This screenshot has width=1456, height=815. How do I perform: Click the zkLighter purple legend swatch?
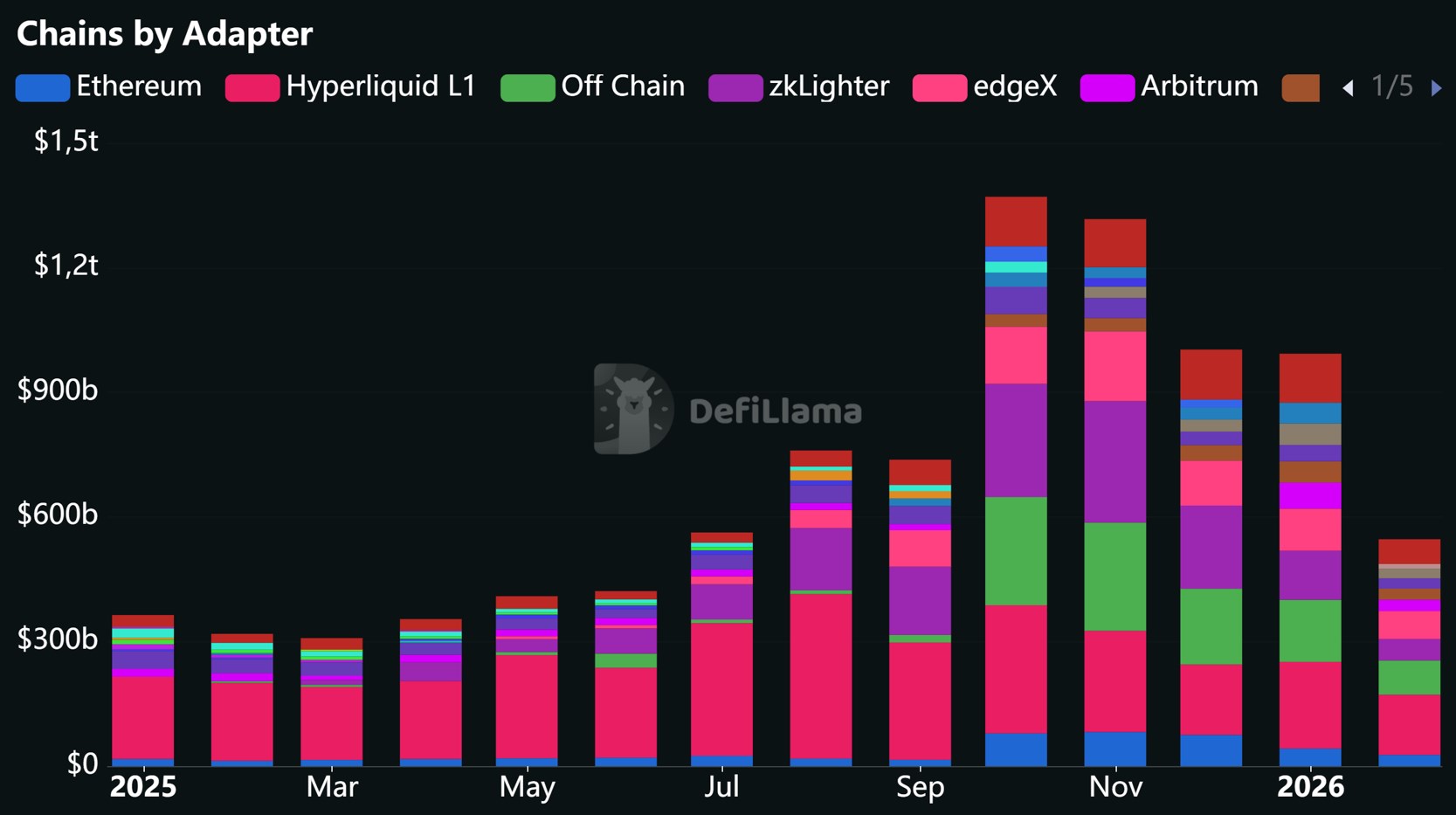tap(735, 88)
